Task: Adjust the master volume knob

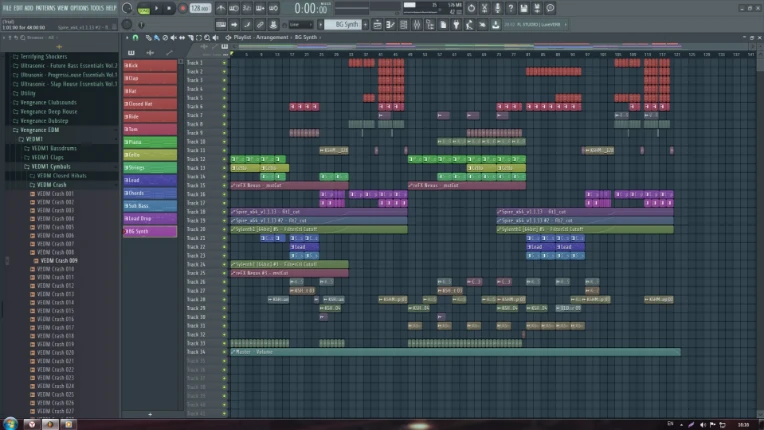Action: point(127,8)
